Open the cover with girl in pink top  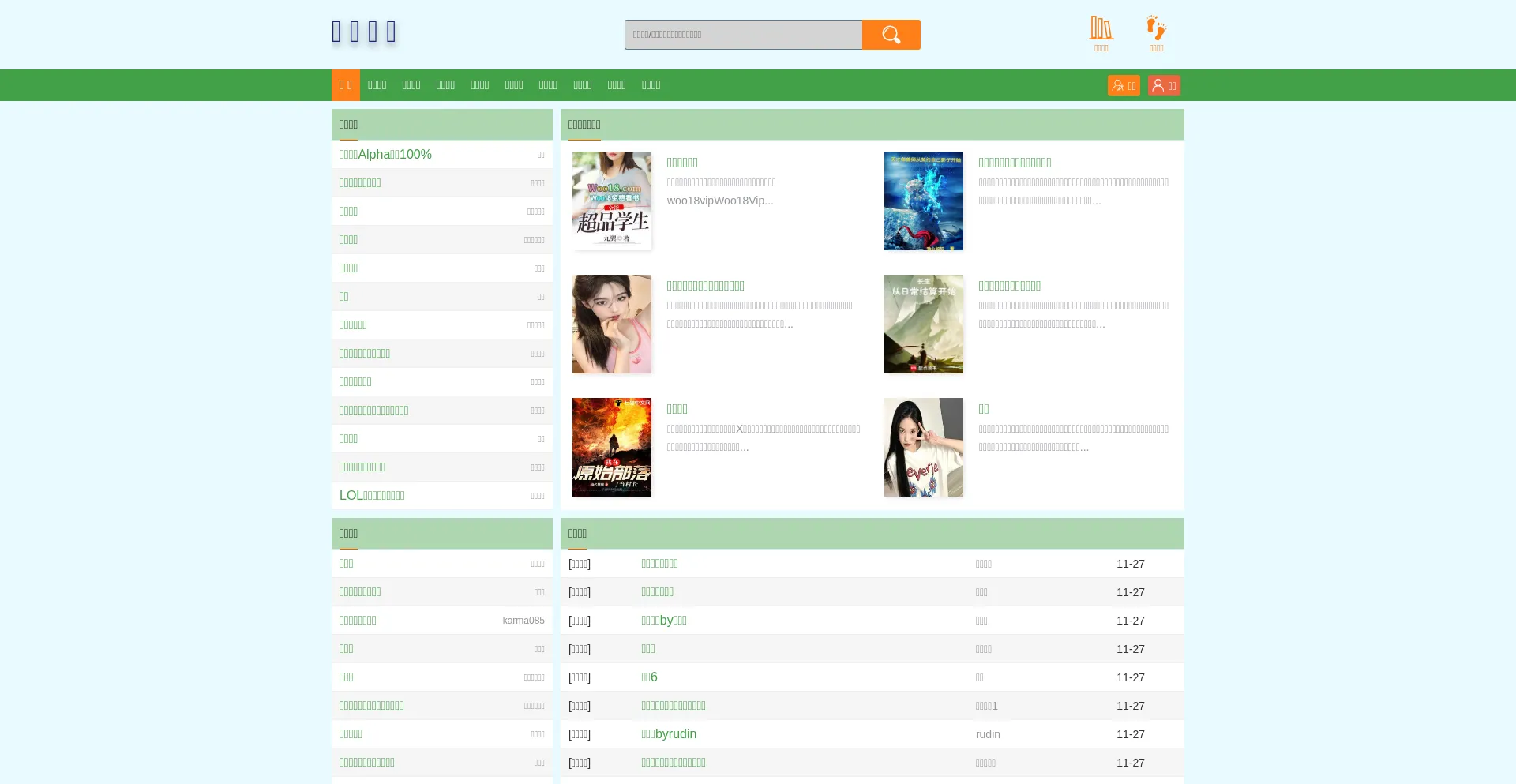pyautogui.click(x=612, y=324)
